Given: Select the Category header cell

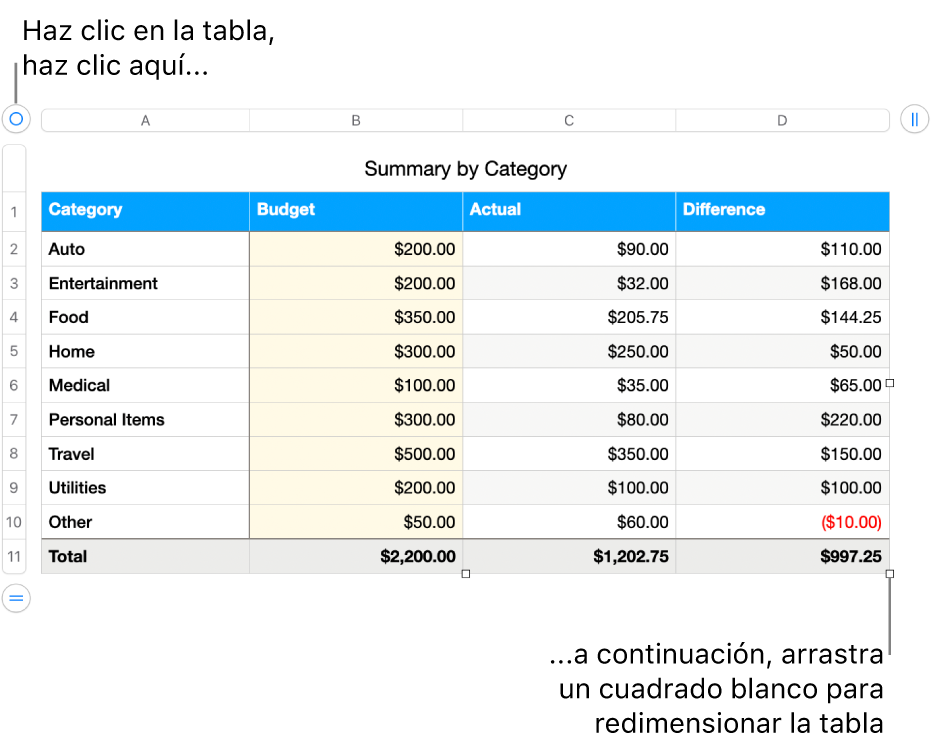Looking at the screenshot, I should [x=145, y=211].
